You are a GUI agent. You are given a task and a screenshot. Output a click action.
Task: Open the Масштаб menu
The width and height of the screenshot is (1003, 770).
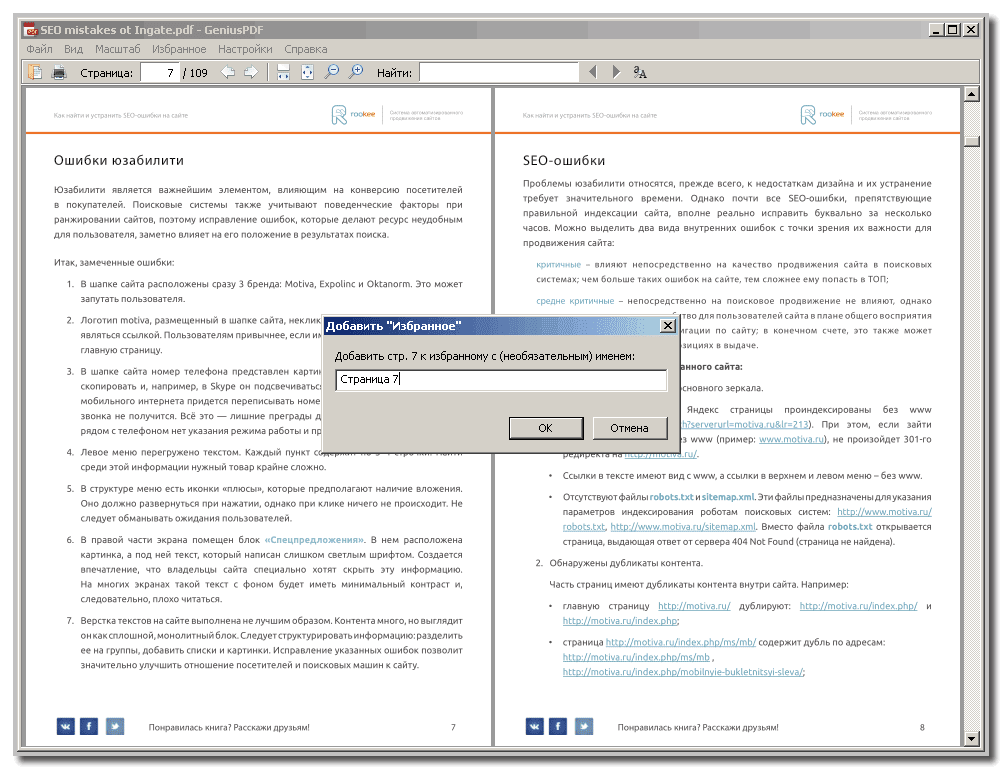point(118,49)
